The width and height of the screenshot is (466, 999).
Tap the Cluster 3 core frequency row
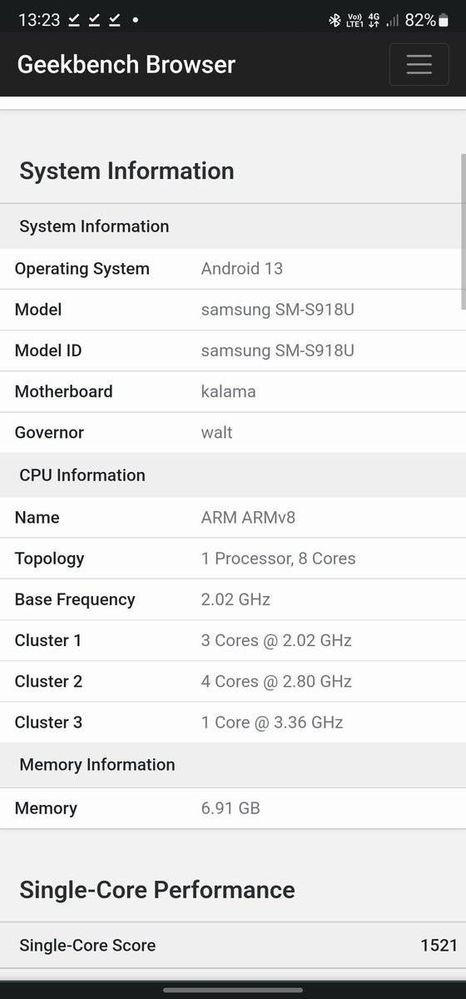[233, 722]
